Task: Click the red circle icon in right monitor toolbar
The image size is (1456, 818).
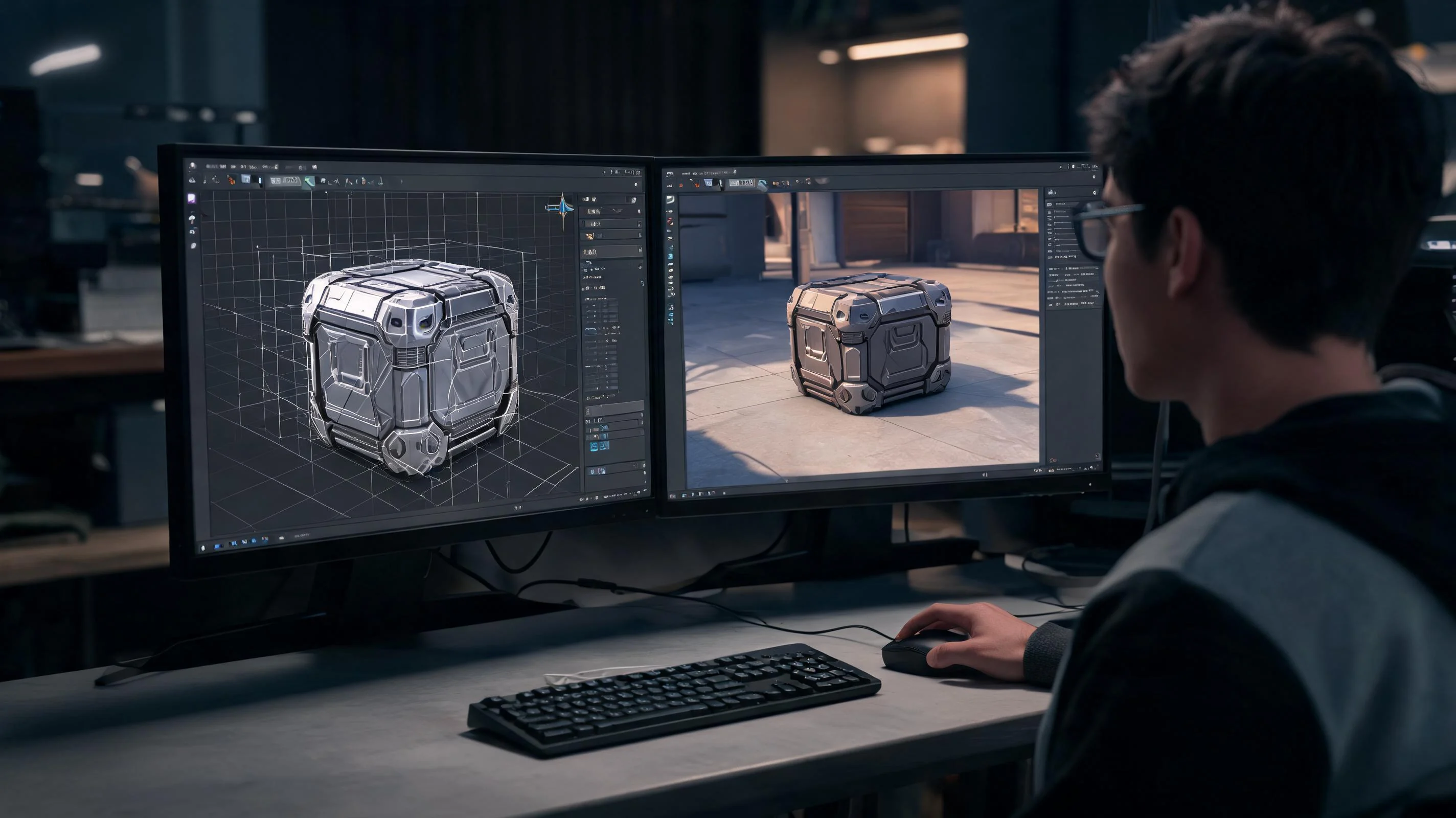Action: click(x=681, y=186)
